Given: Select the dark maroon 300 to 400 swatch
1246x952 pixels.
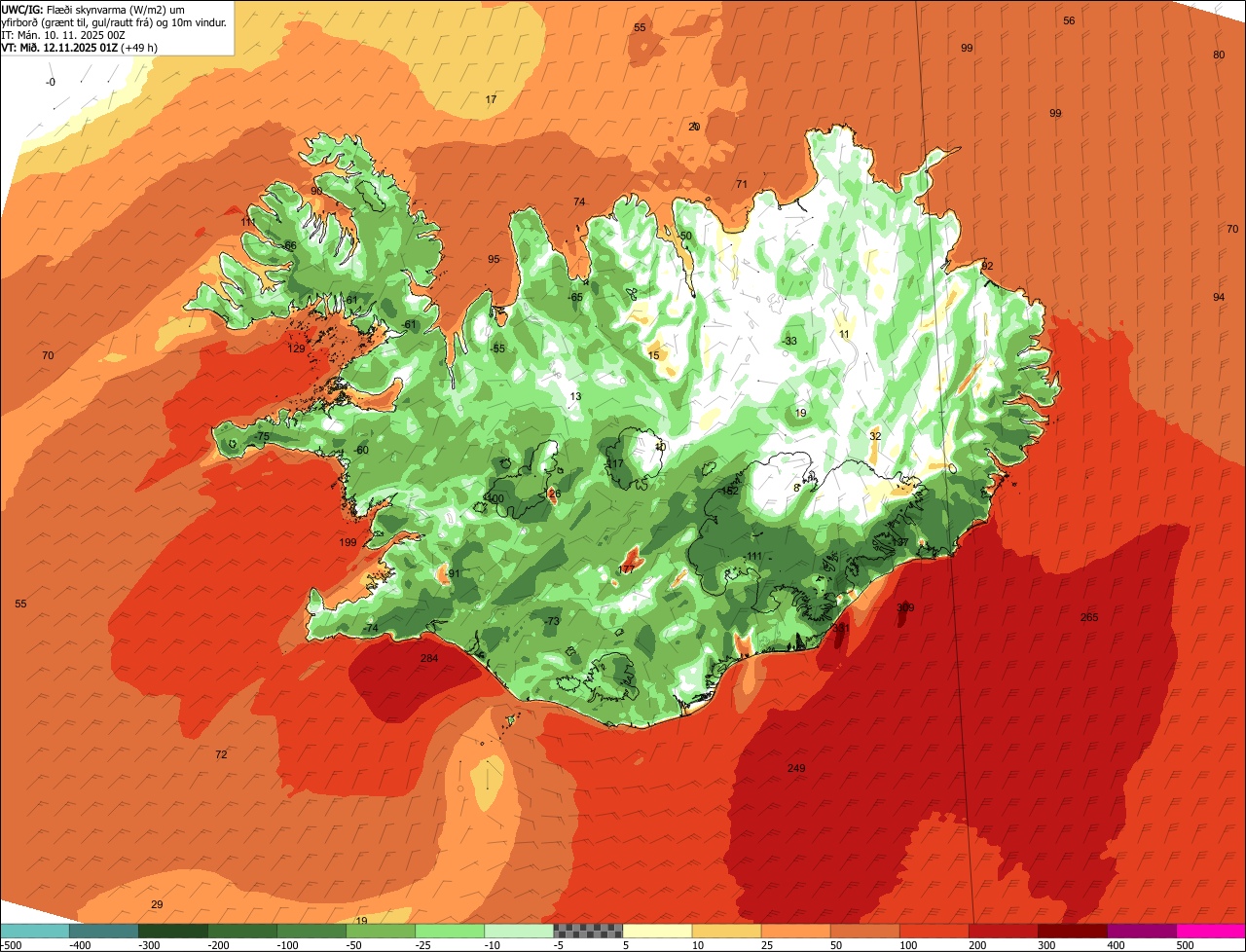Looking at the screenshot, I should coord(1072,931).
